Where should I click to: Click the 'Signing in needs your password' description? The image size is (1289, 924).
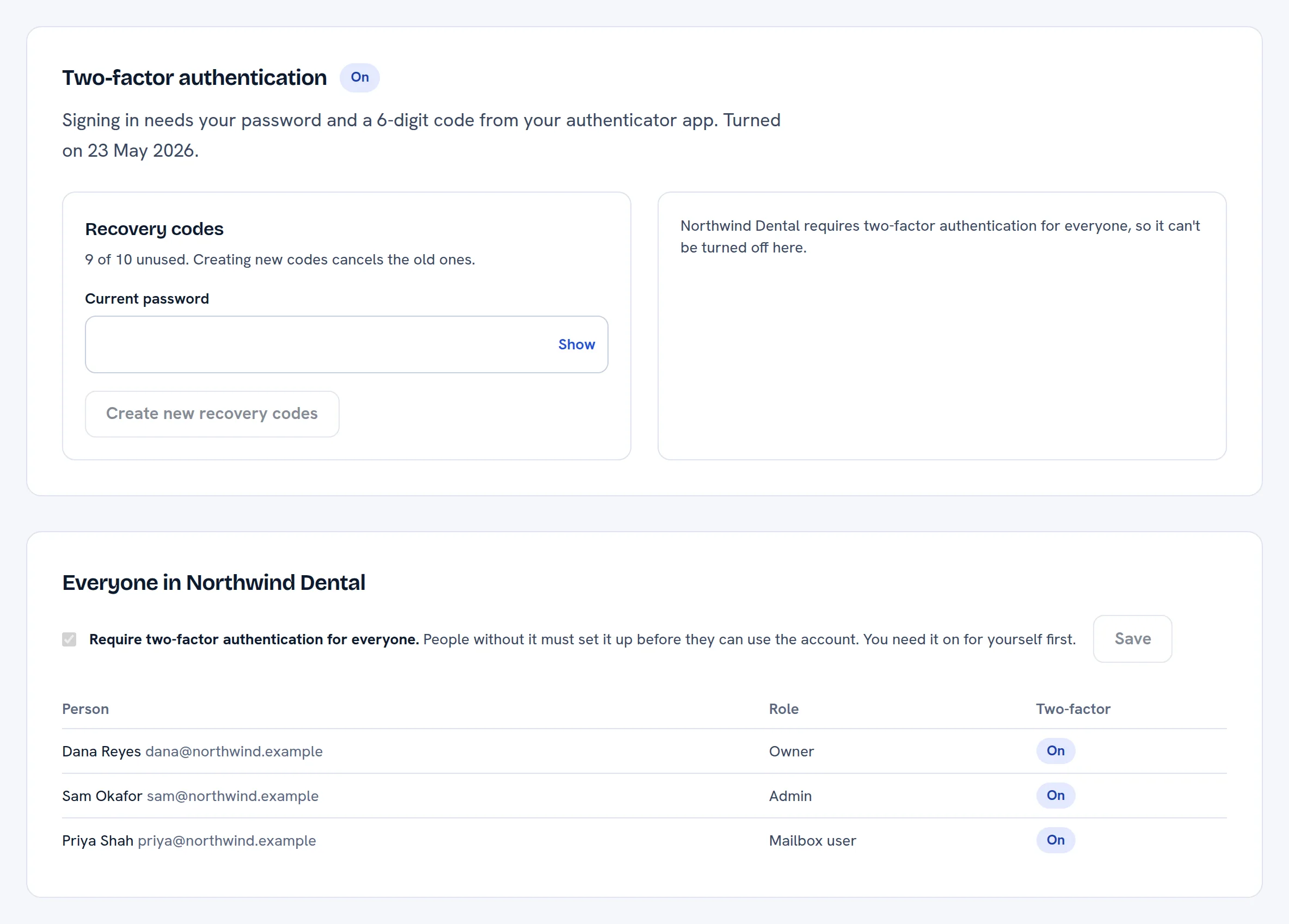coord(421,135)
